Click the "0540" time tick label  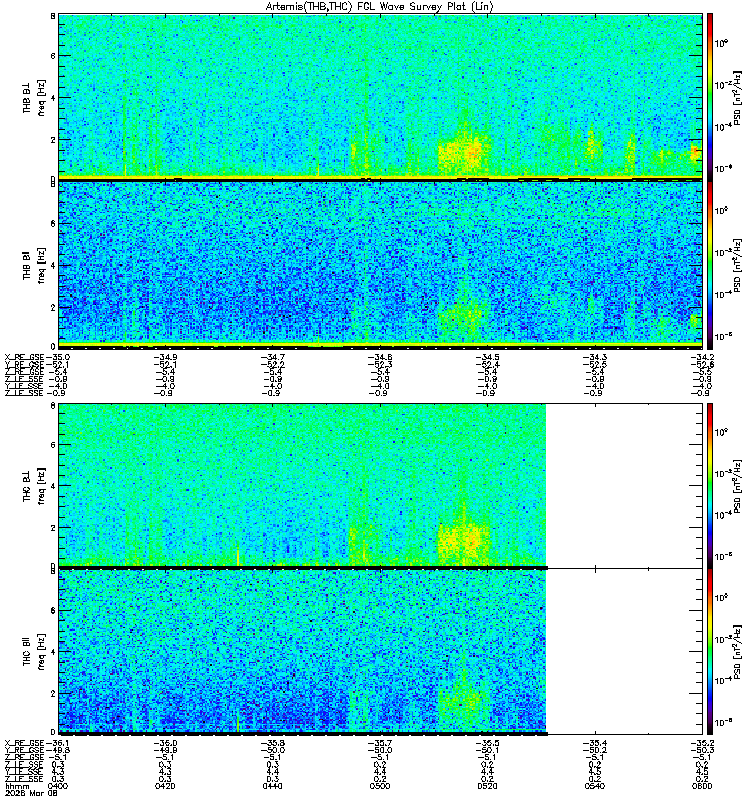(594, 786)
